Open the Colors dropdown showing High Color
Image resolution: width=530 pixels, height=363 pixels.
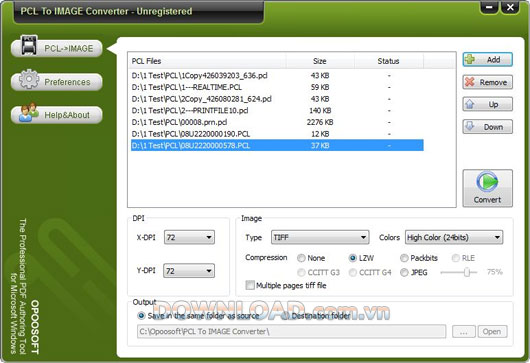point(454,237)
